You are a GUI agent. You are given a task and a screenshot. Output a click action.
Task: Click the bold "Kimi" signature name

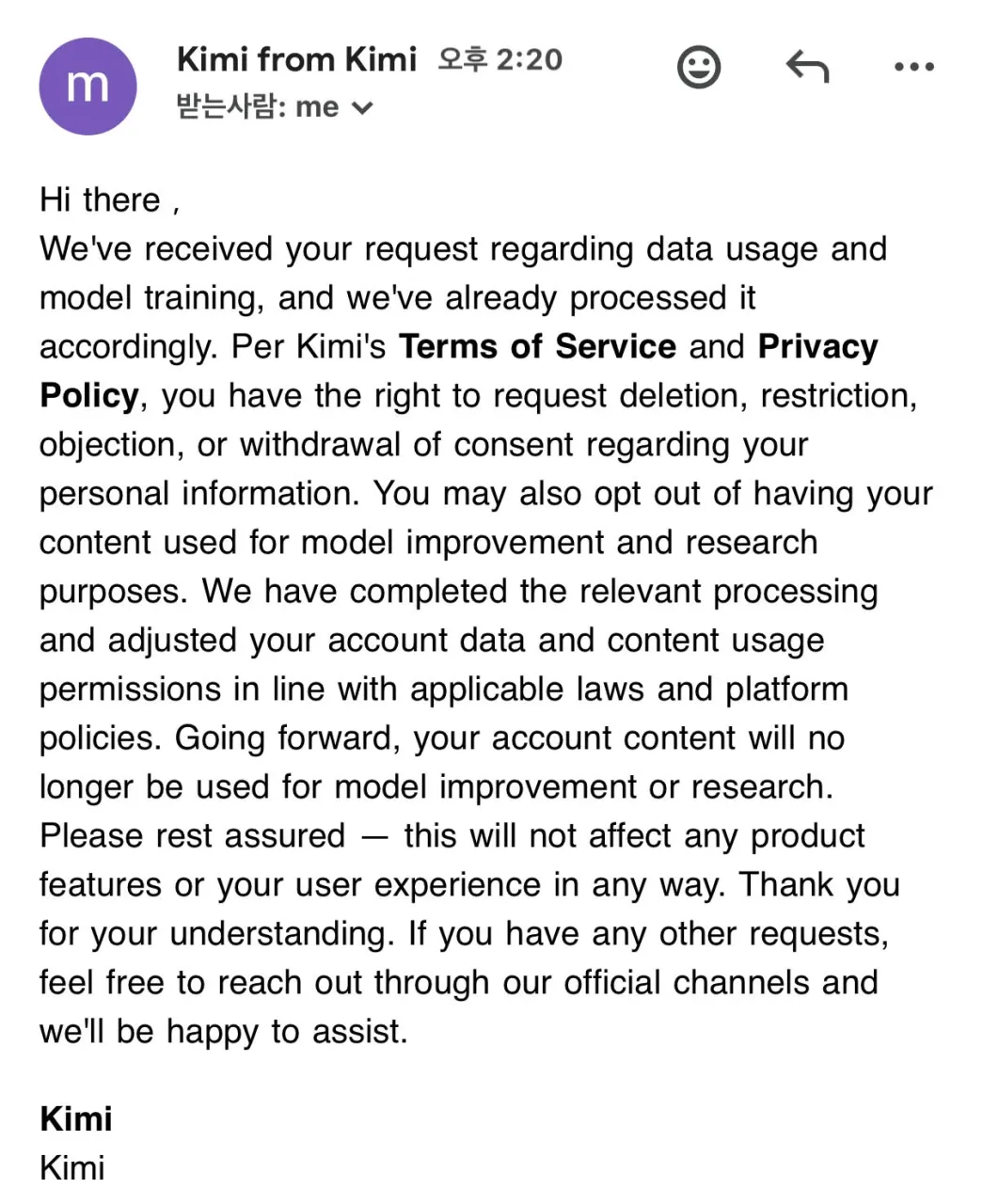click(x=76, y=1118)
